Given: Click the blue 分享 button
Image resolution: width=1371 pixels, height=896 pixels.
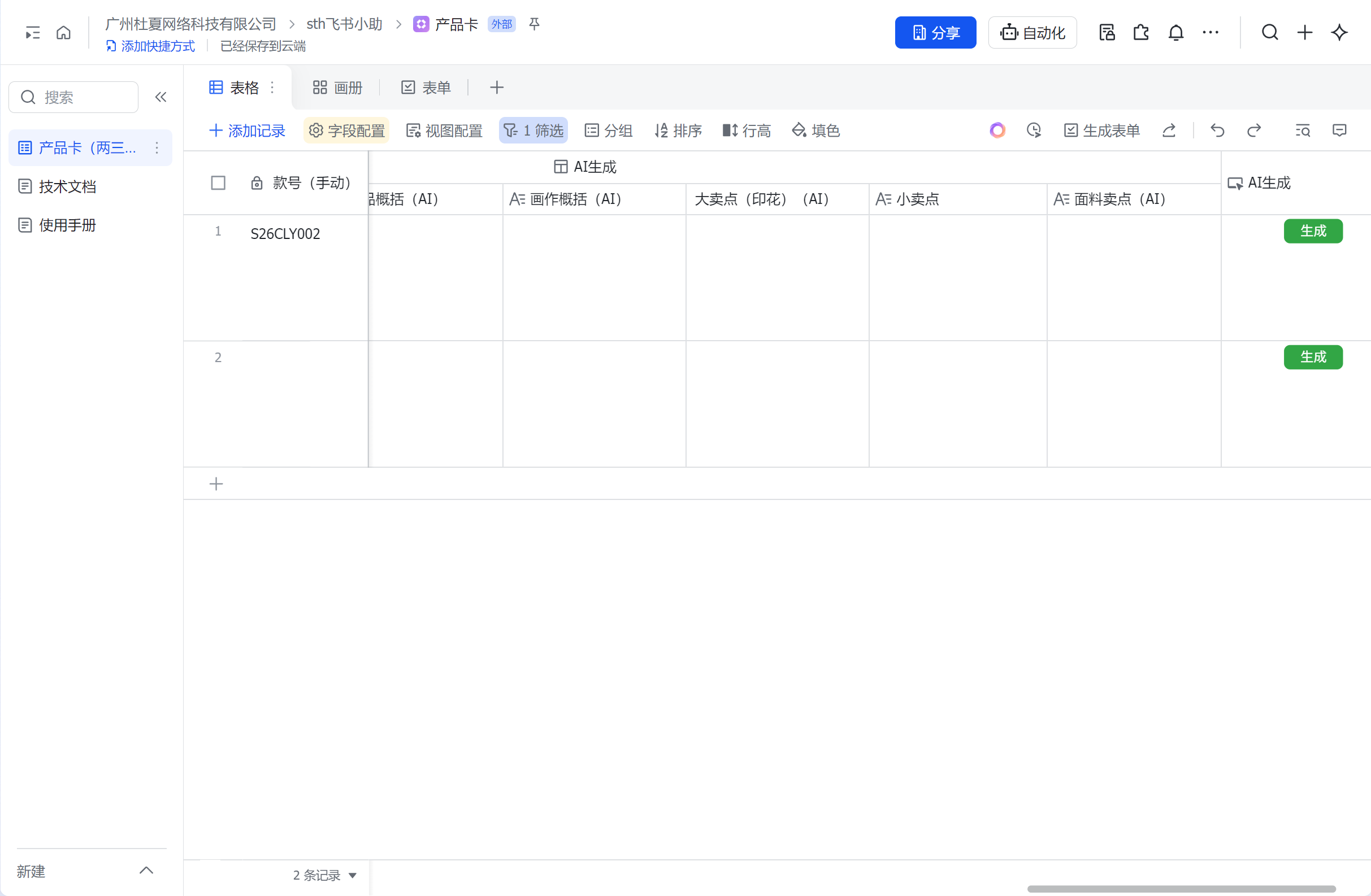Looking at the screenshot, I should [x=935, y=32].
